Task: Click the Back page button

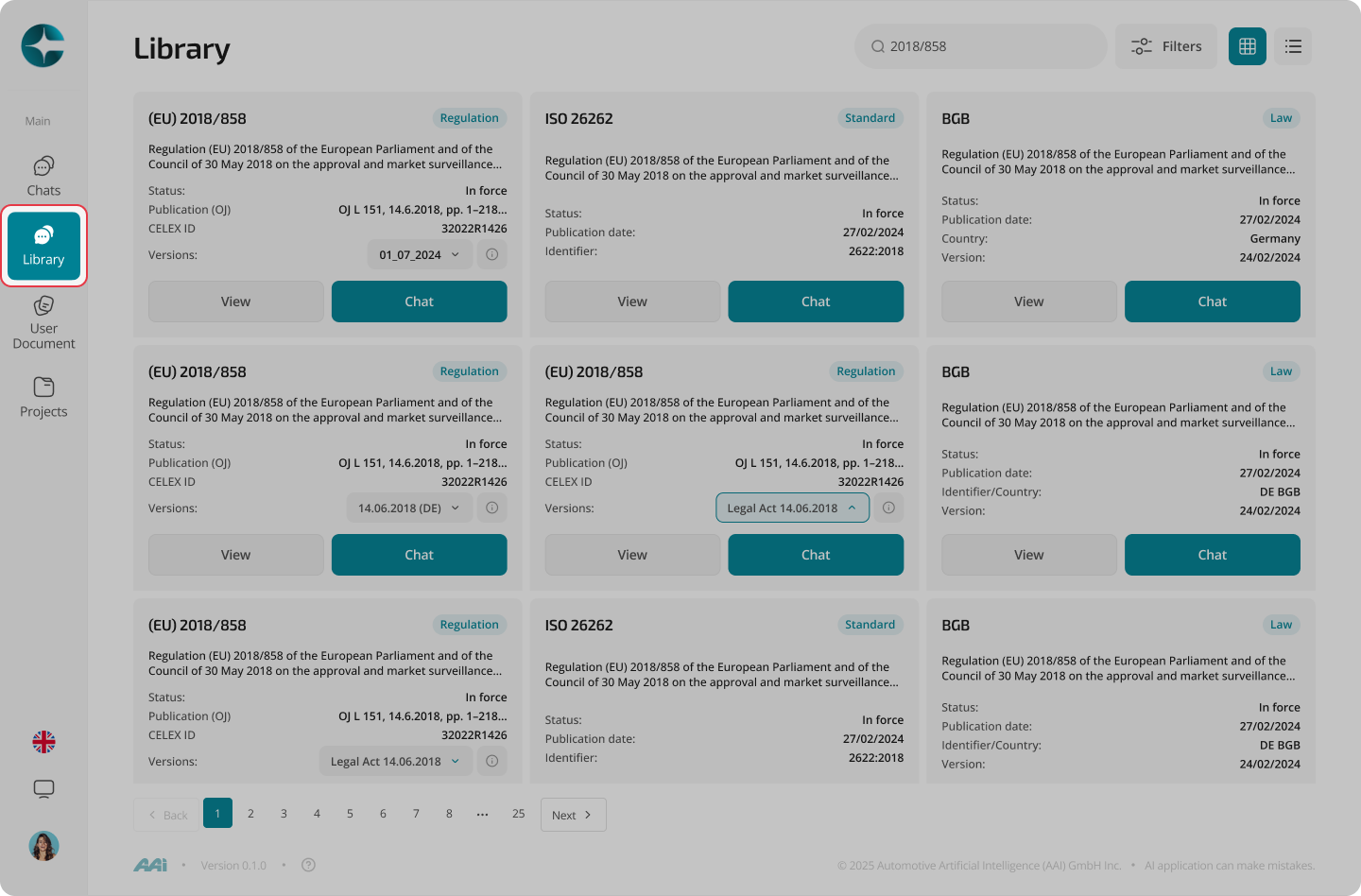Action: pos(167,815)
